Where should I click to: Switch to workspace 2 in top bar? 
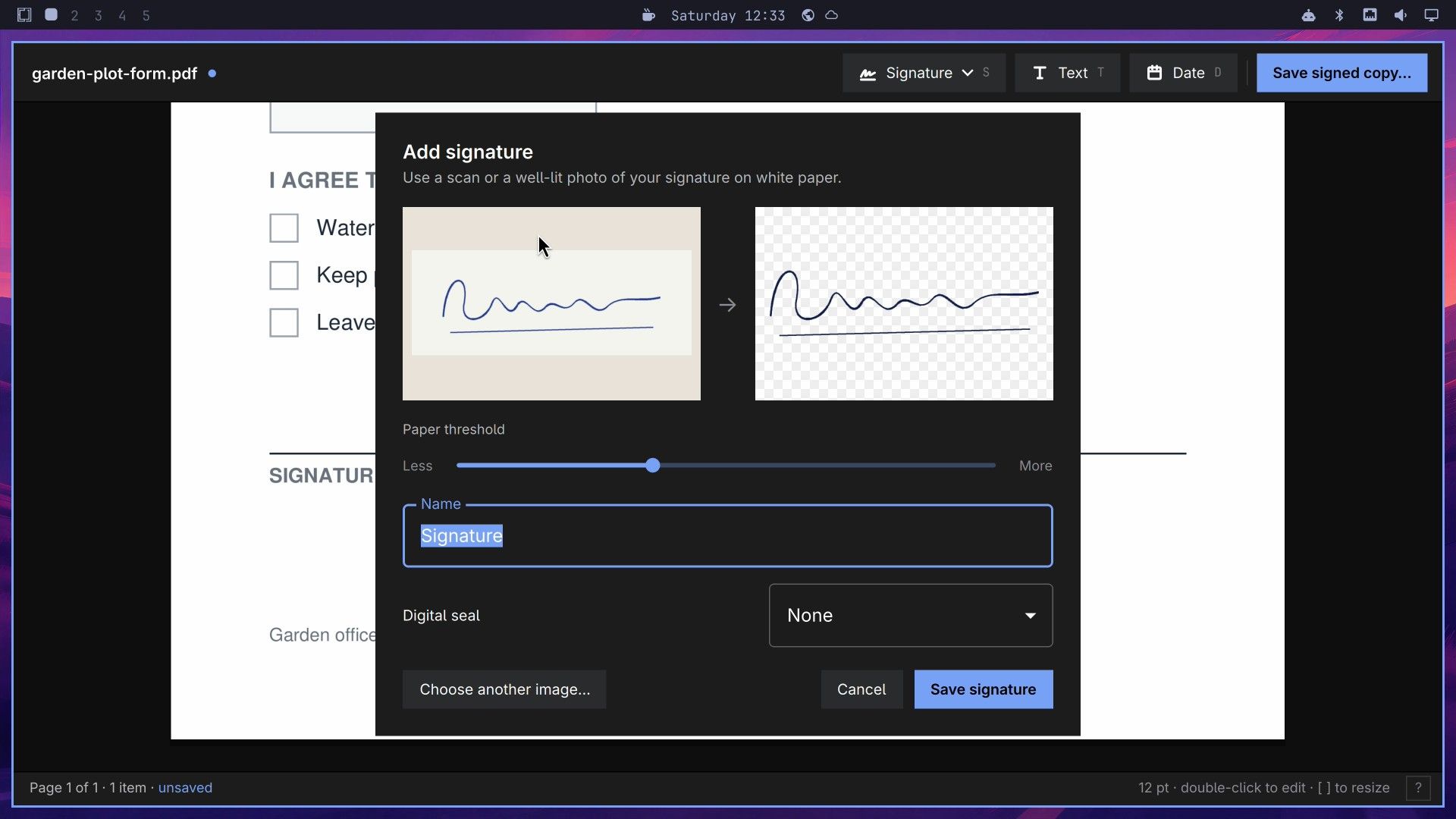74,15
